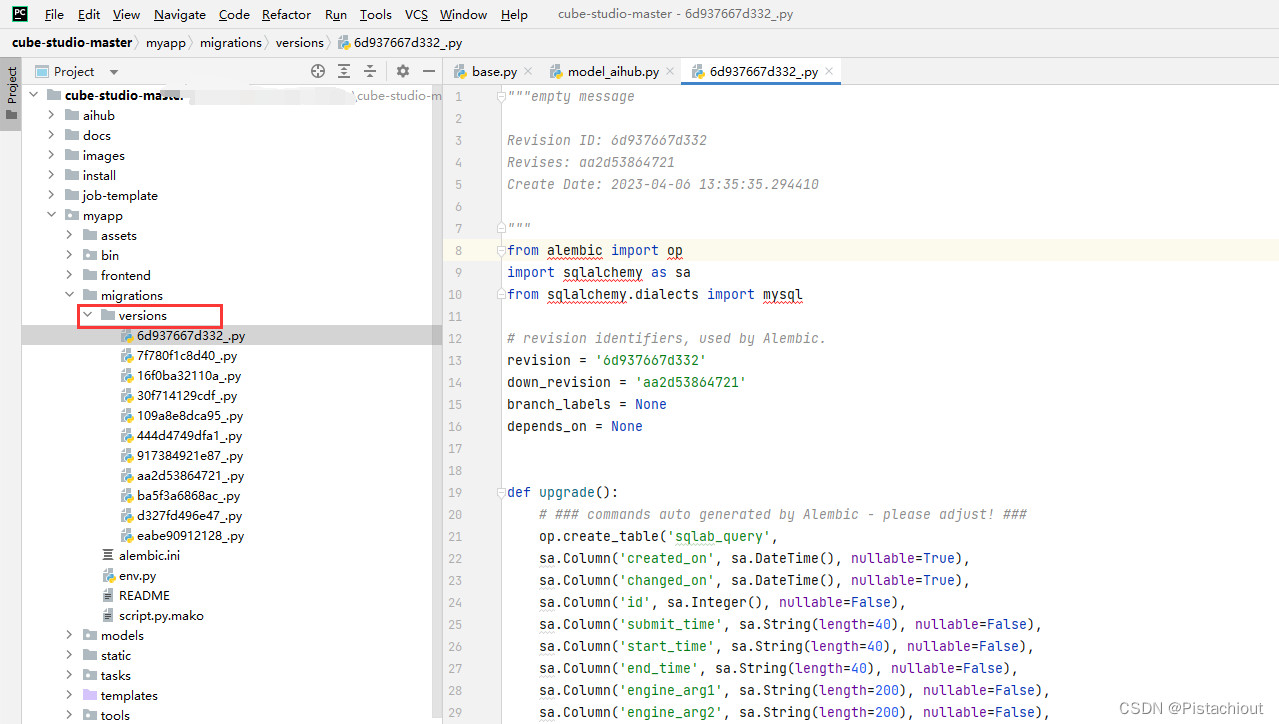The width and height of the screenshot is (1279, 724).
Task: Expand the frontend folder
Action: pos(69,275)
